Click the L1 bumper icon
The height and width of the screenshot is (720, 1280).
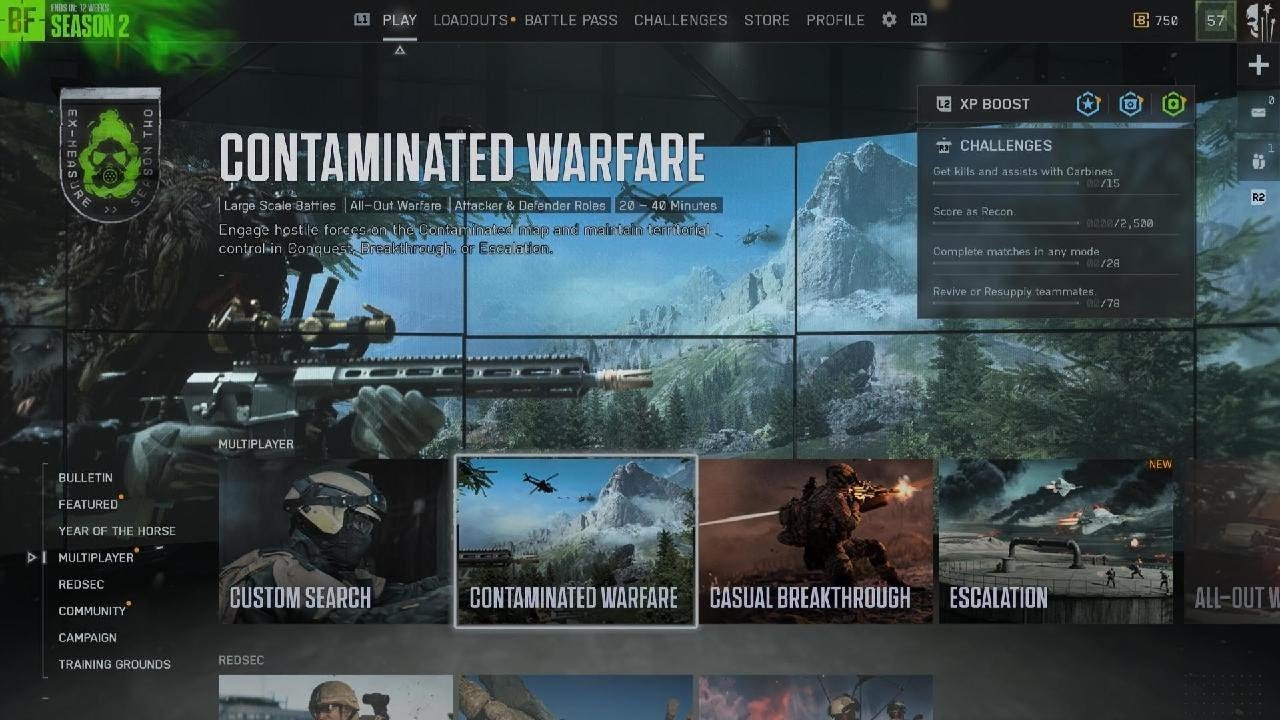click(x=362, y=19)
